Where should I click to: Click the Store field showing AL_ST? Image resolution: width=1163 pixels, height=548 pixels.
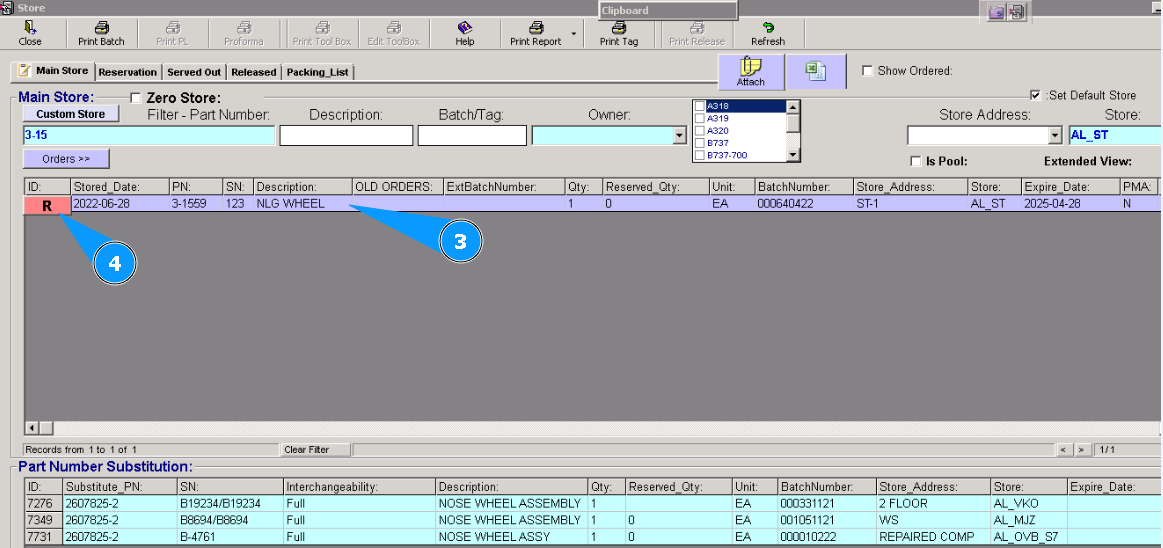tap(1115, 136)
